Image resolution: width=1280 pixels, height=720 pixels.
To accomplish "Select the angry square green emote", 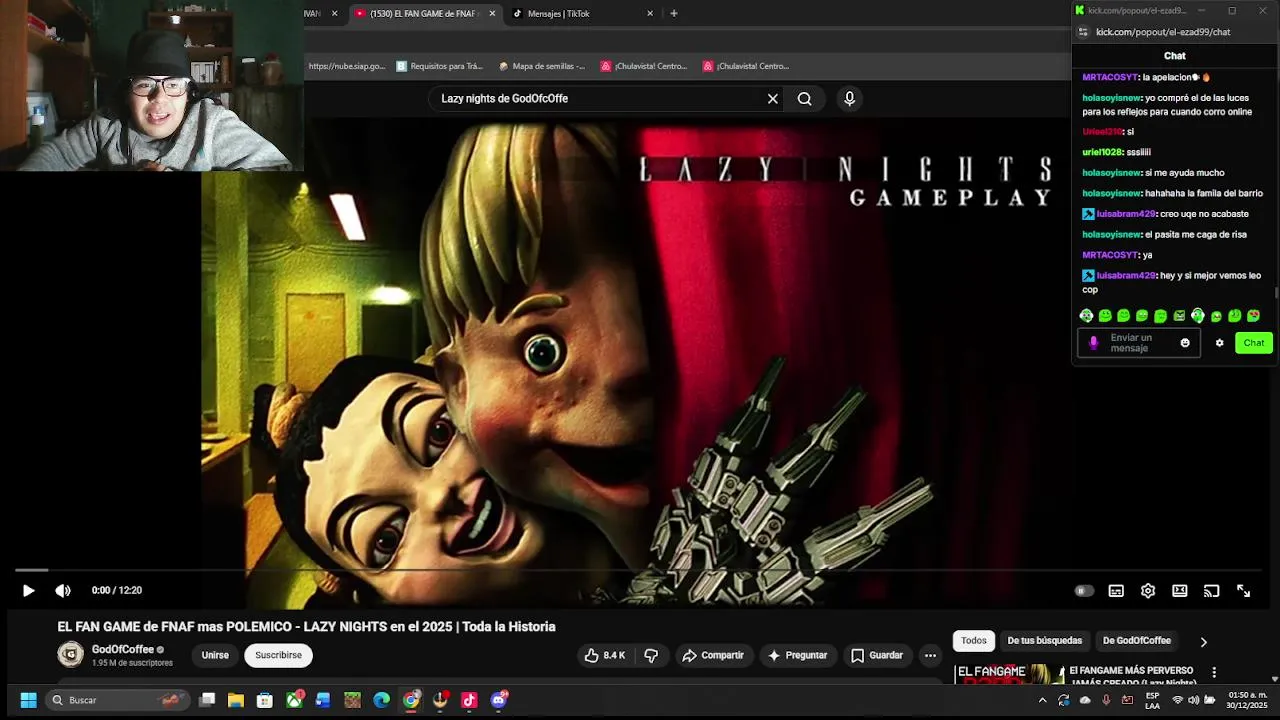I will (1179, 316).
